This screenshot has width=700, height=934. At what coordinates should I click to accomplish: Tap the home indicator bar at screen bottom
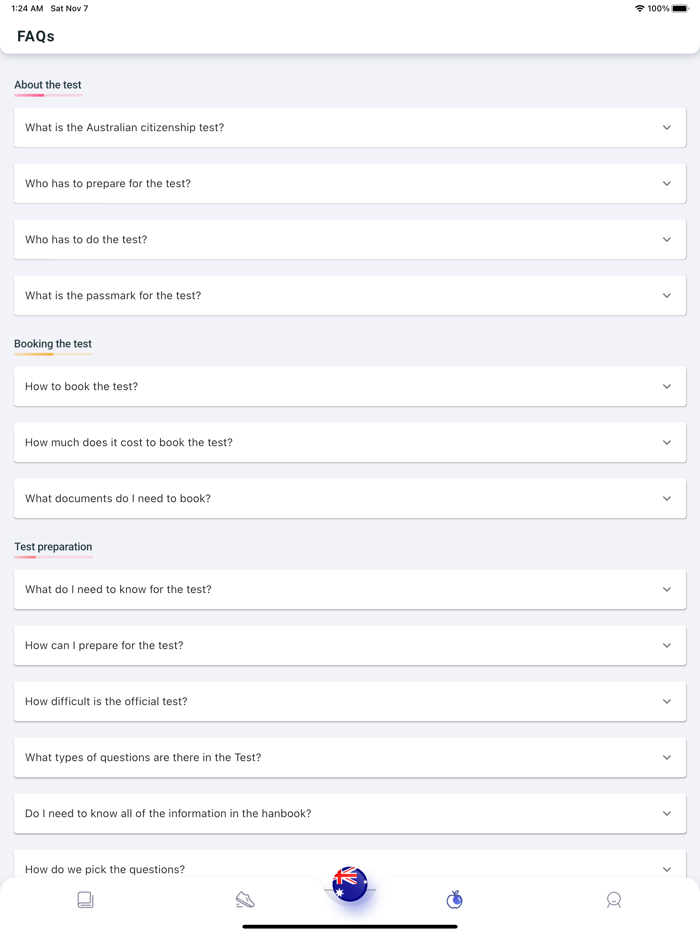[x=349, y=926]
